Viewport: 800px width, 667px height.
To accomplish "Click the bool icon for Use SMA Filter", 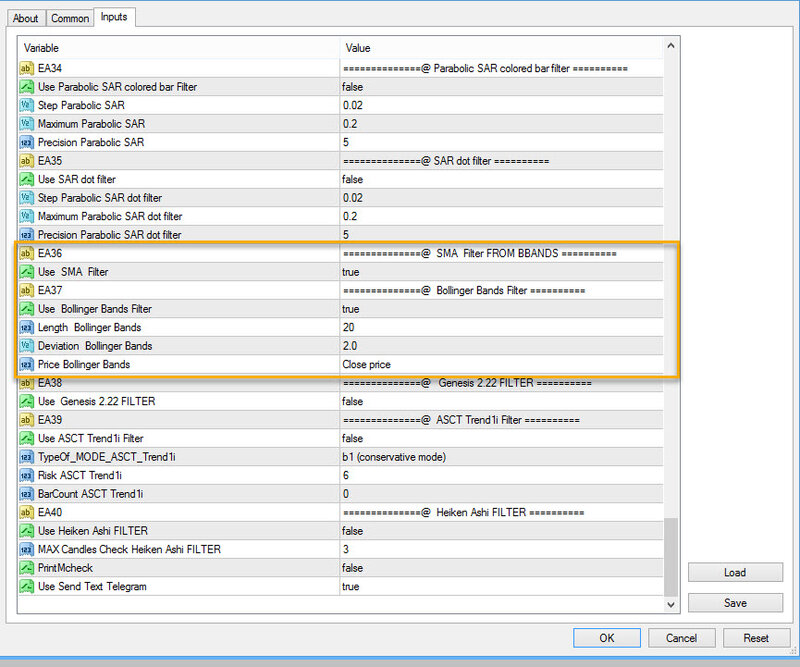I will (x=27, y=272).
